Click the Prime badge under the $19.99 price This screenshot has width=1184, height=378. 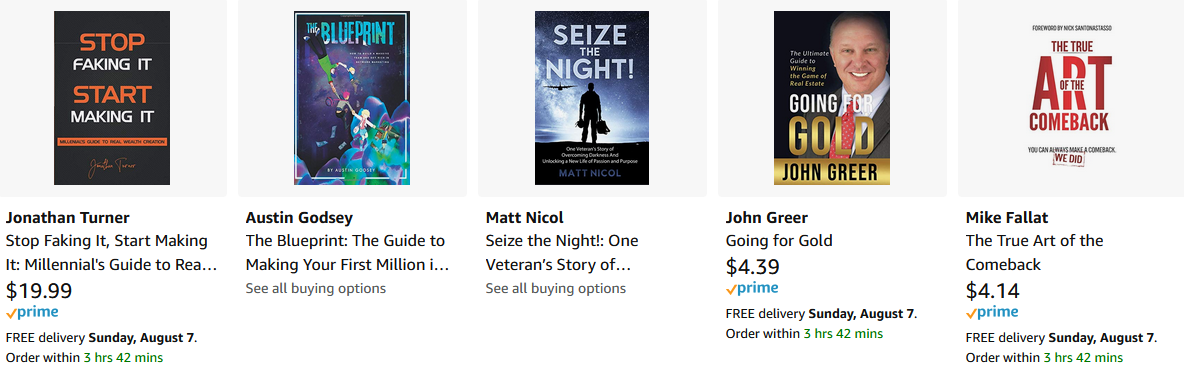(x=32, y=312)
